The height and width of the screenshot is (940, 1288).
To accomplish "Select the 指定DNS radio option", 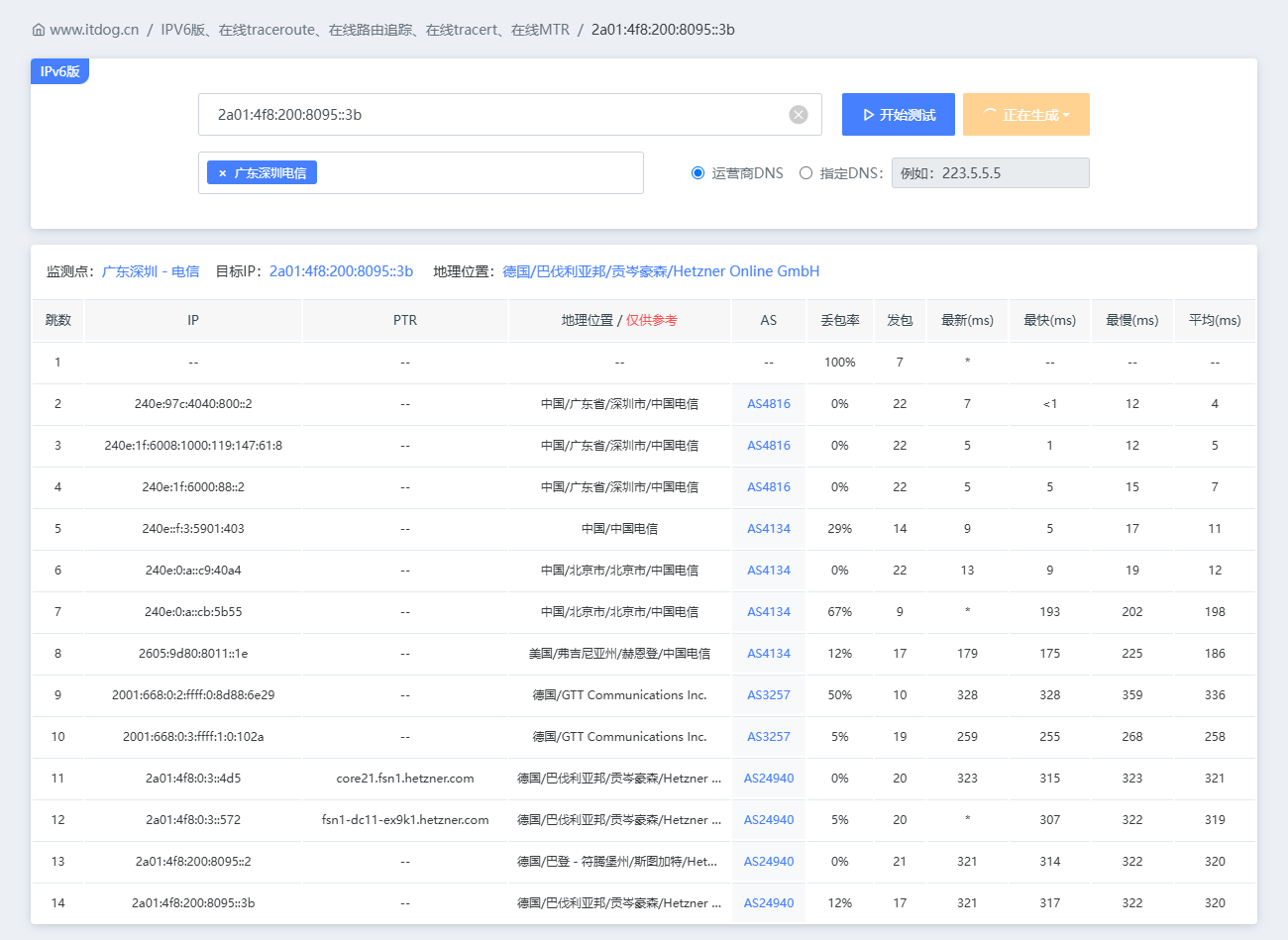I will tap(805, 173).
